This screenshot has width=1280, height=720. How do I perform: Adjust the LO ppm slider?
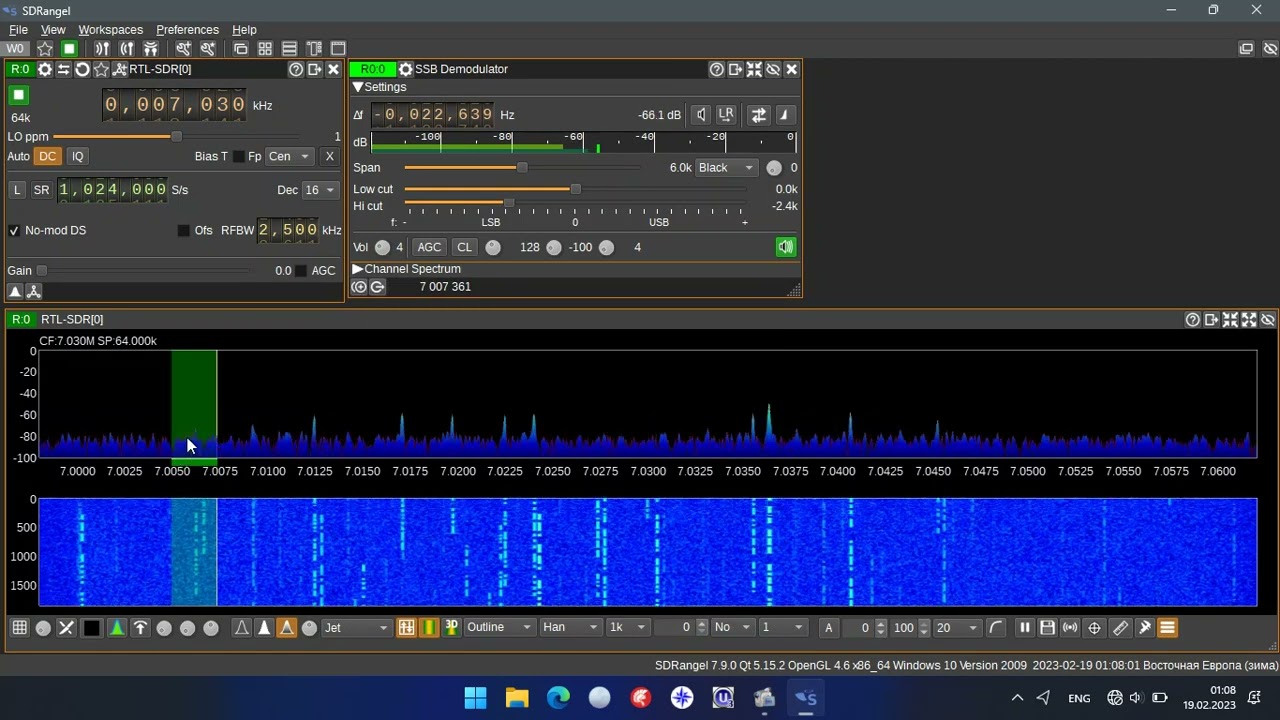pyautogui.click(x=176, y=137)
